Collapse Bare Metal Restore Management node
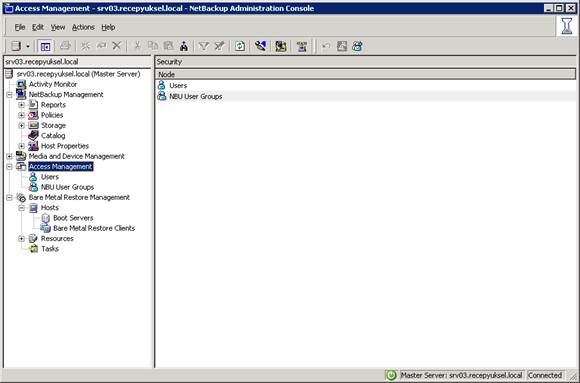 coord(9,198)
